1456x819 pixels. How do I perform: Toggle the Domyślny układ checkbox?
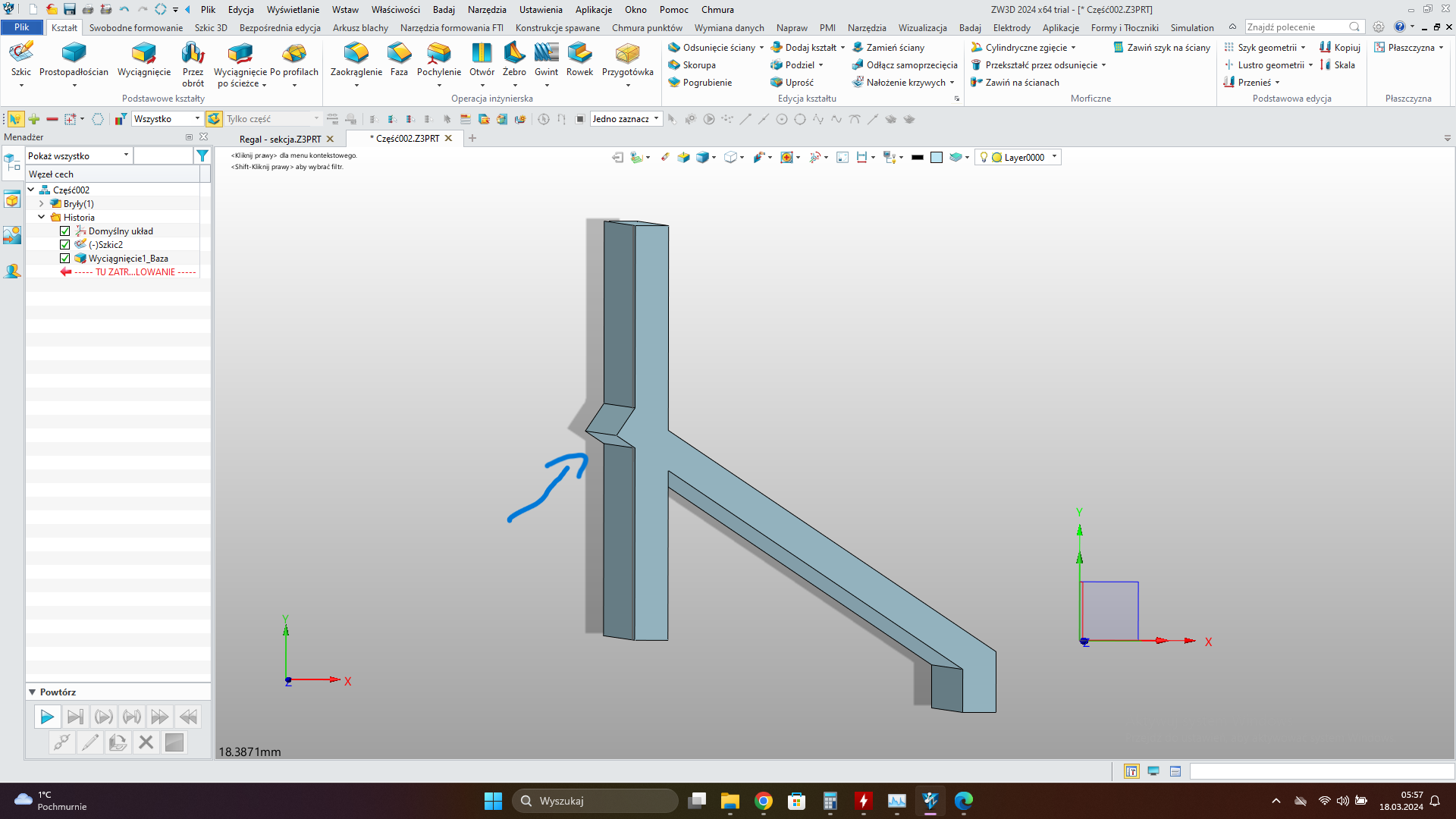tap(65, 231)
